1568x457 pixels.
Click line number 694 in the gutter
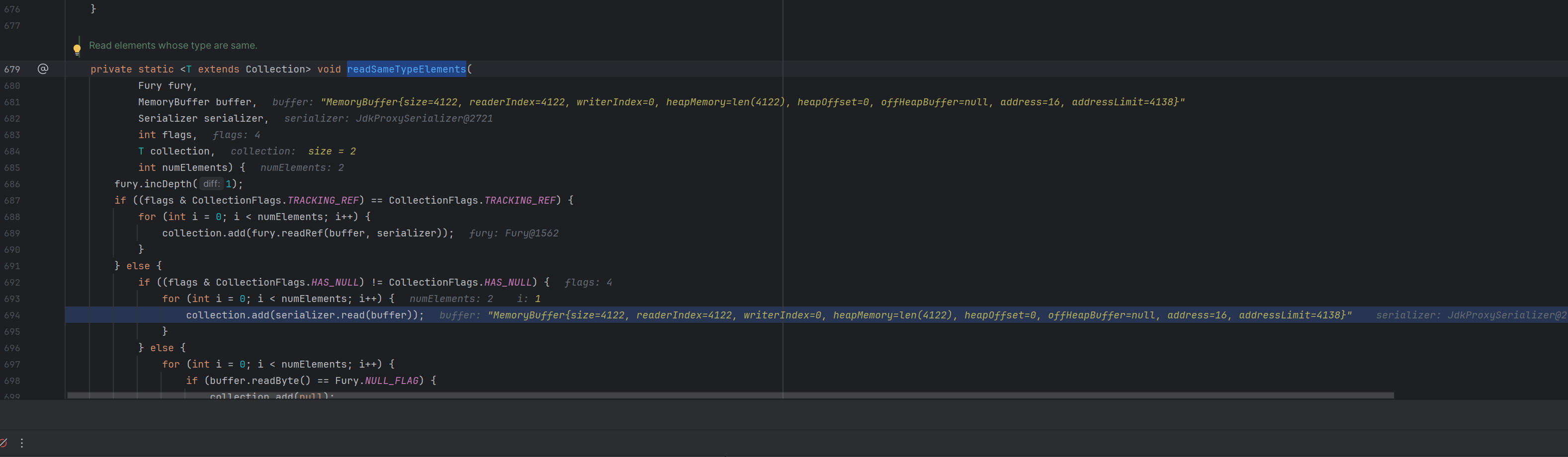point(12,315)
